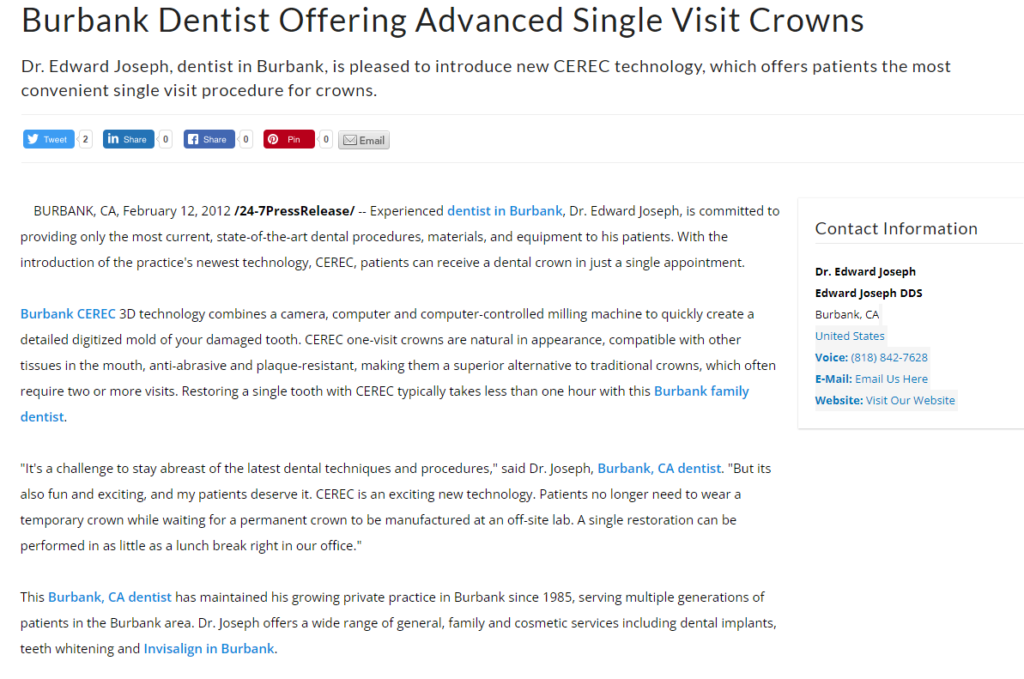Click the Twitter Tweet share button
The width and height of the screenshot is (1024, 679).
[48, 140]
